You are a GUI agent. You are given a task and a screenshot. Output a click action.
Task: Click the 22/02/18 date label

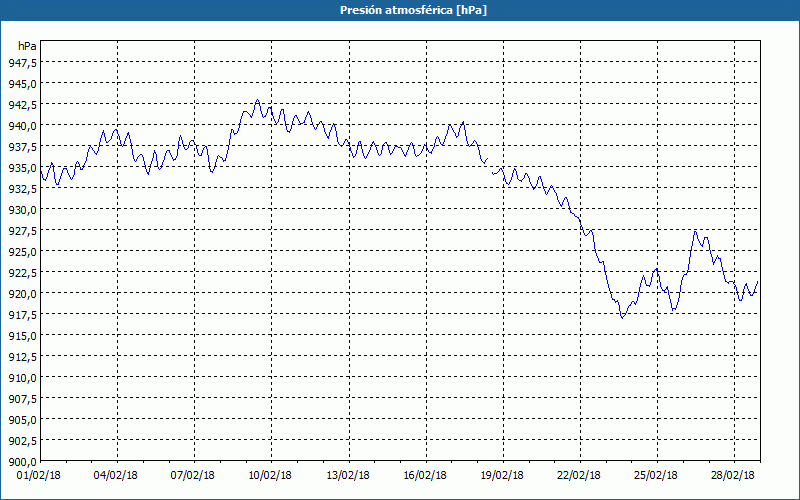coord(579,475)
